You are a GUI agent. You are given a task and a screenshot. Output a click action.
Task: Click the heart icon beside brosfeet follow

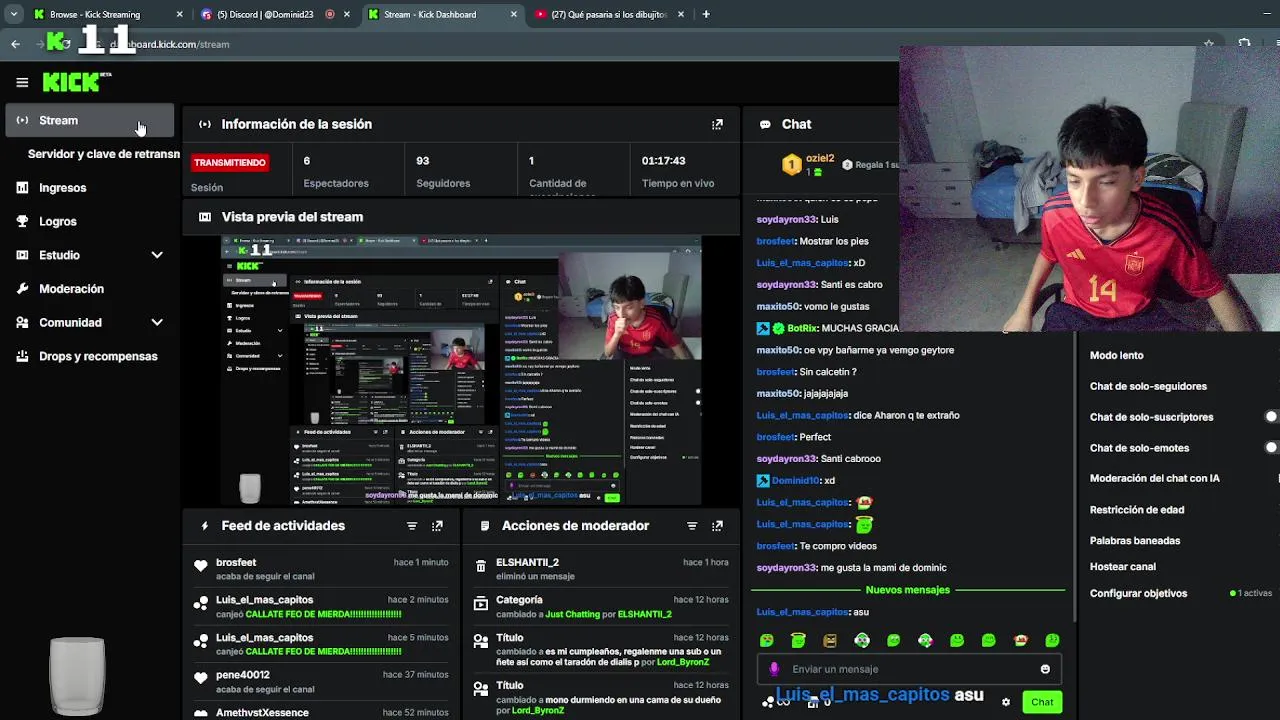point(201,566)
